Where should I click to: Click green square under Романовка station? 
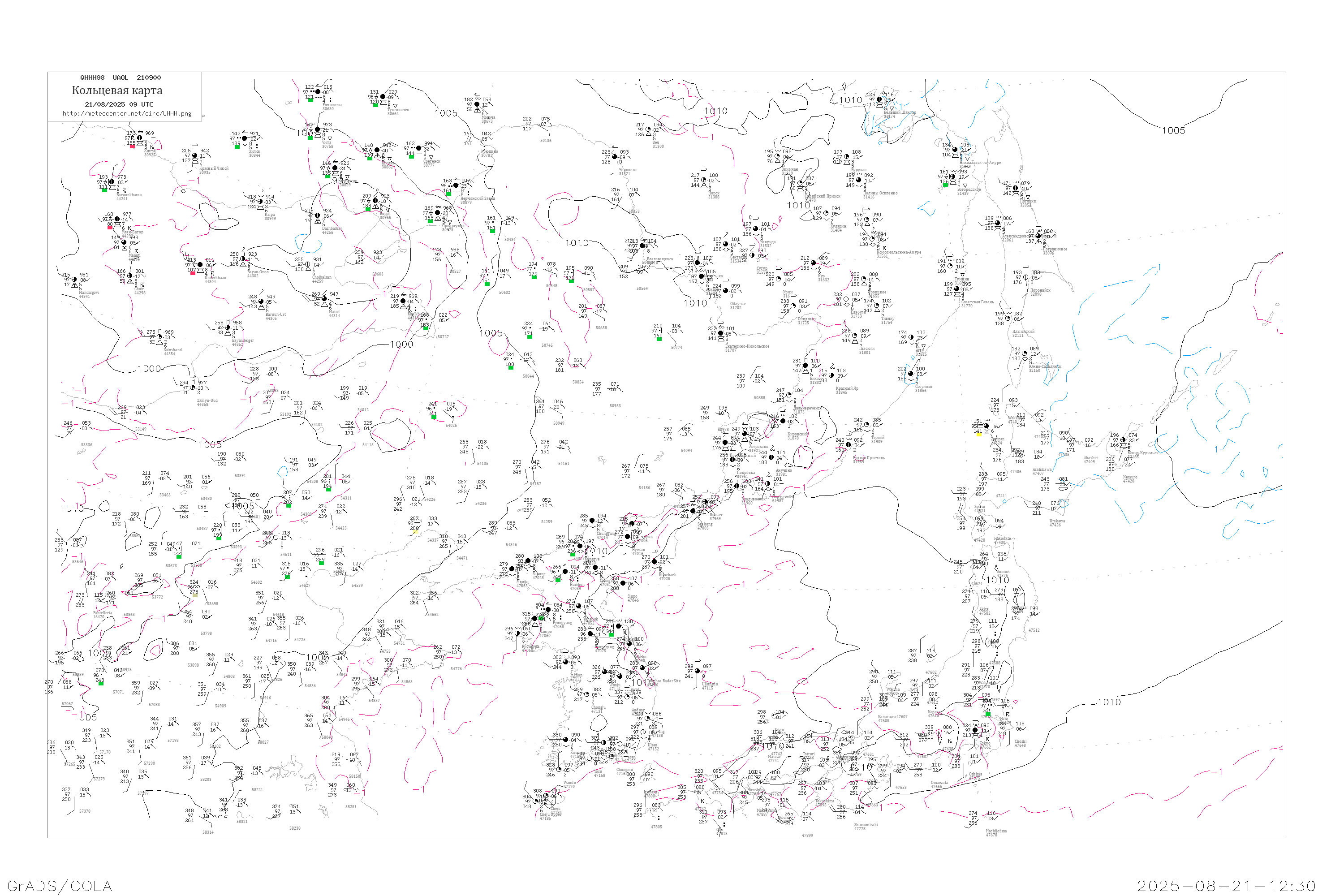pos(310,100)
